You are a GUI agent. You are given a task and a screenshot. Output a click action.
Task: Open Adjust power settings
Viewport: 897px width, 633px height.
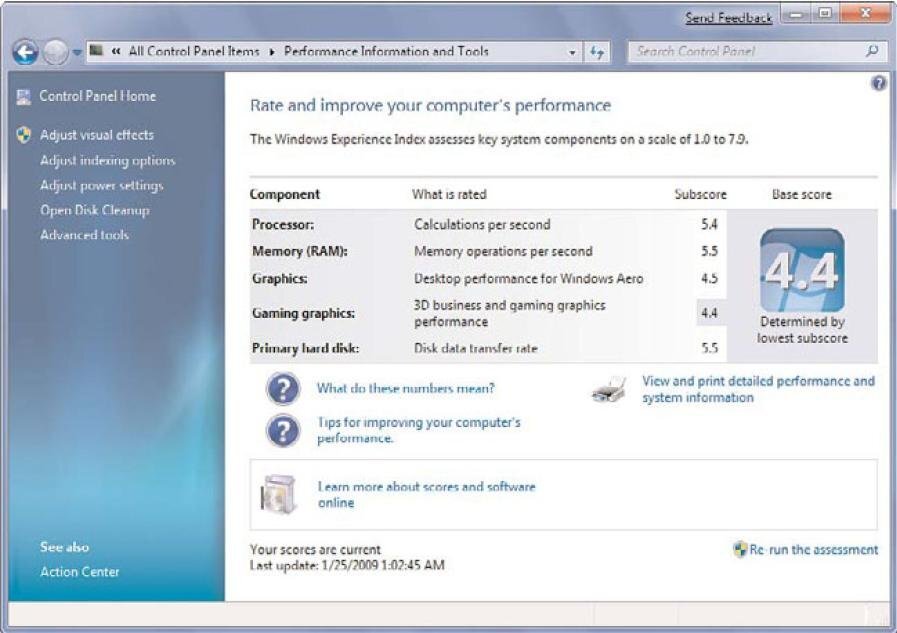pyautogui.click(x=101, y=186)
